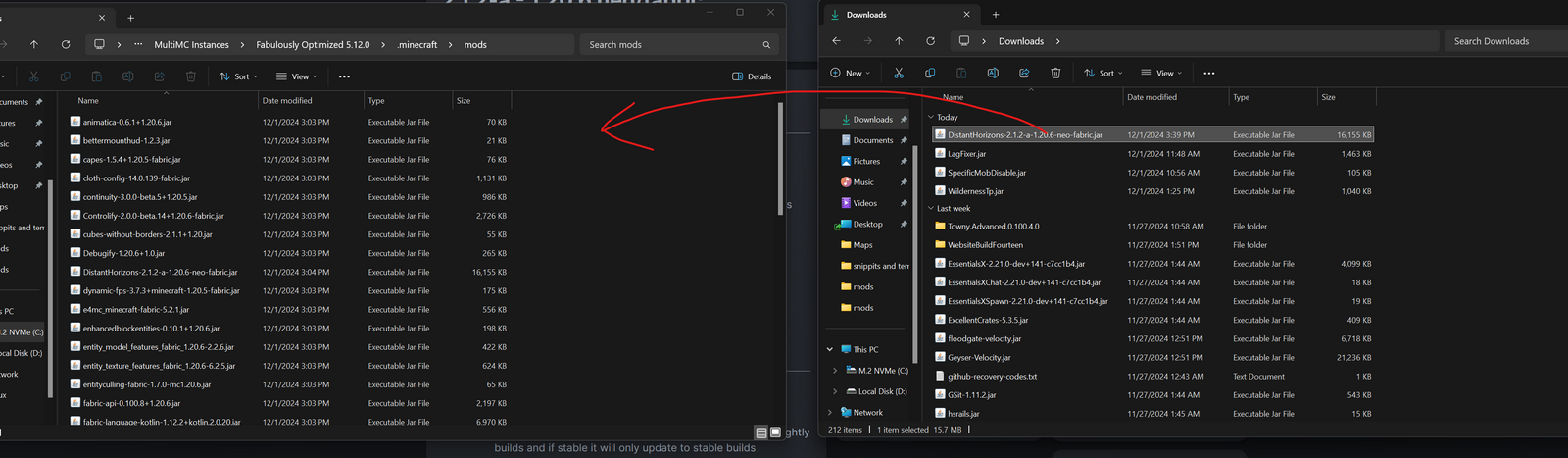The image size is (1568, 458).
Task: Click Forward arrow in Downloads window
Action: tap(867, 41)
